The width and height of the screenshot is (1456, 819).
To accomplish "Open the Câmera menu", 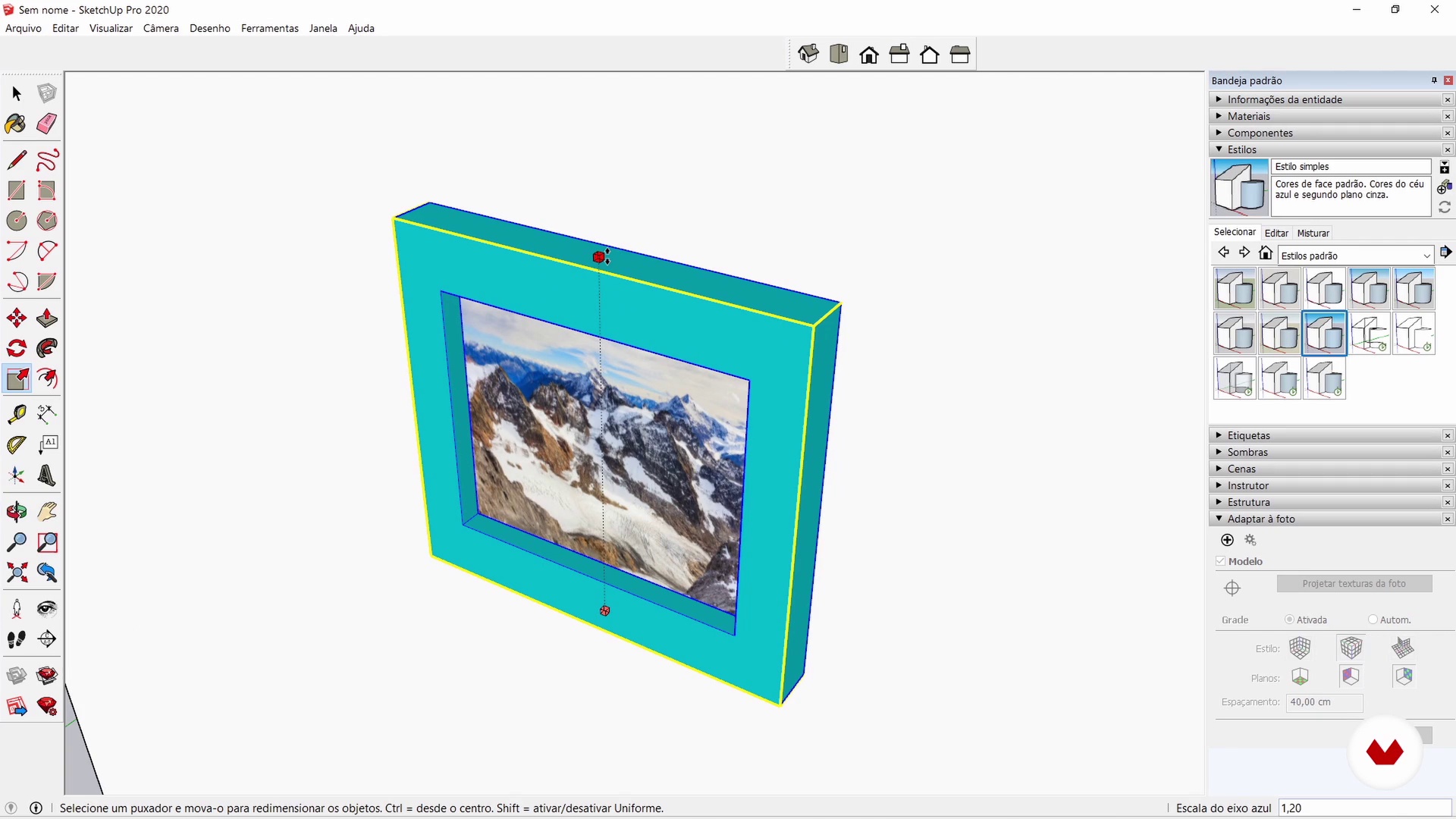I will click(161, 28).
